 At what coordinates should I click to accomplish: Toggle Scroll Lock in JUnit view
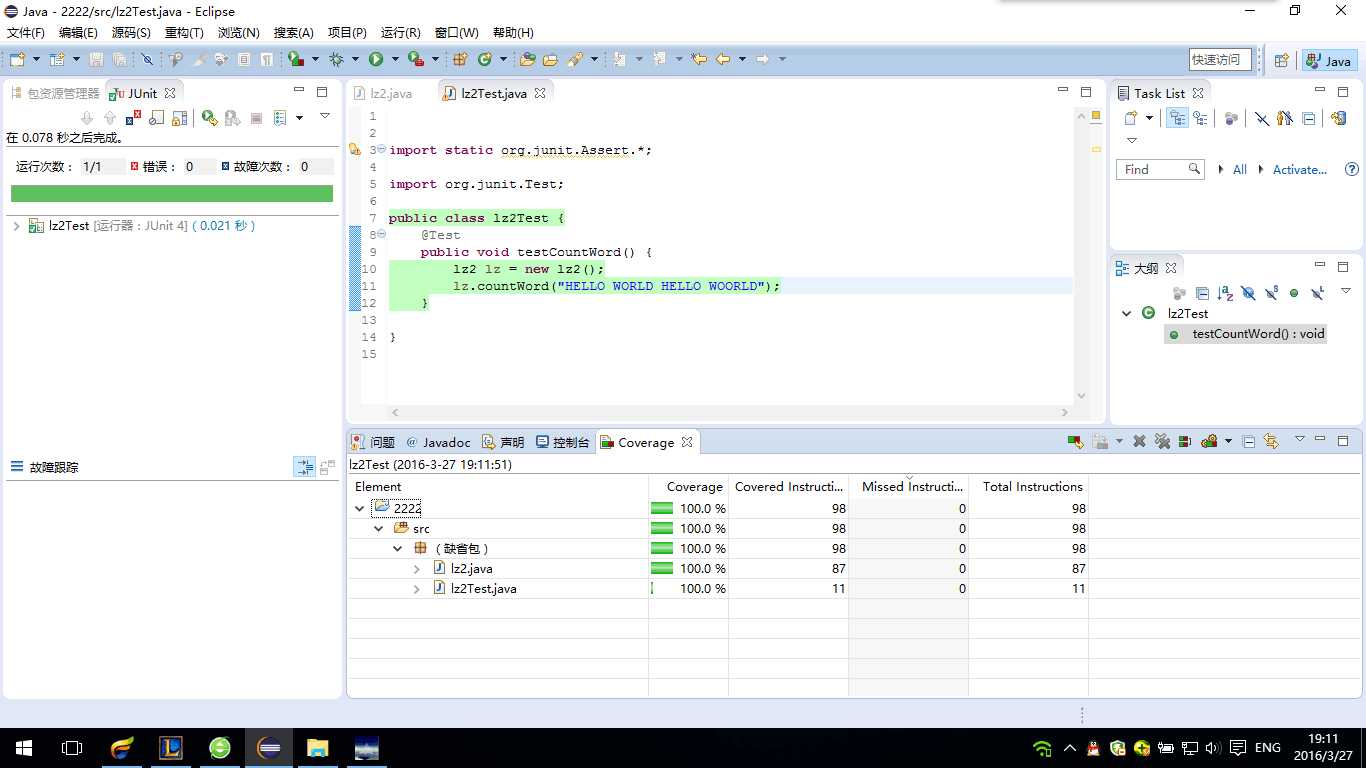click(x=179, y=118)
